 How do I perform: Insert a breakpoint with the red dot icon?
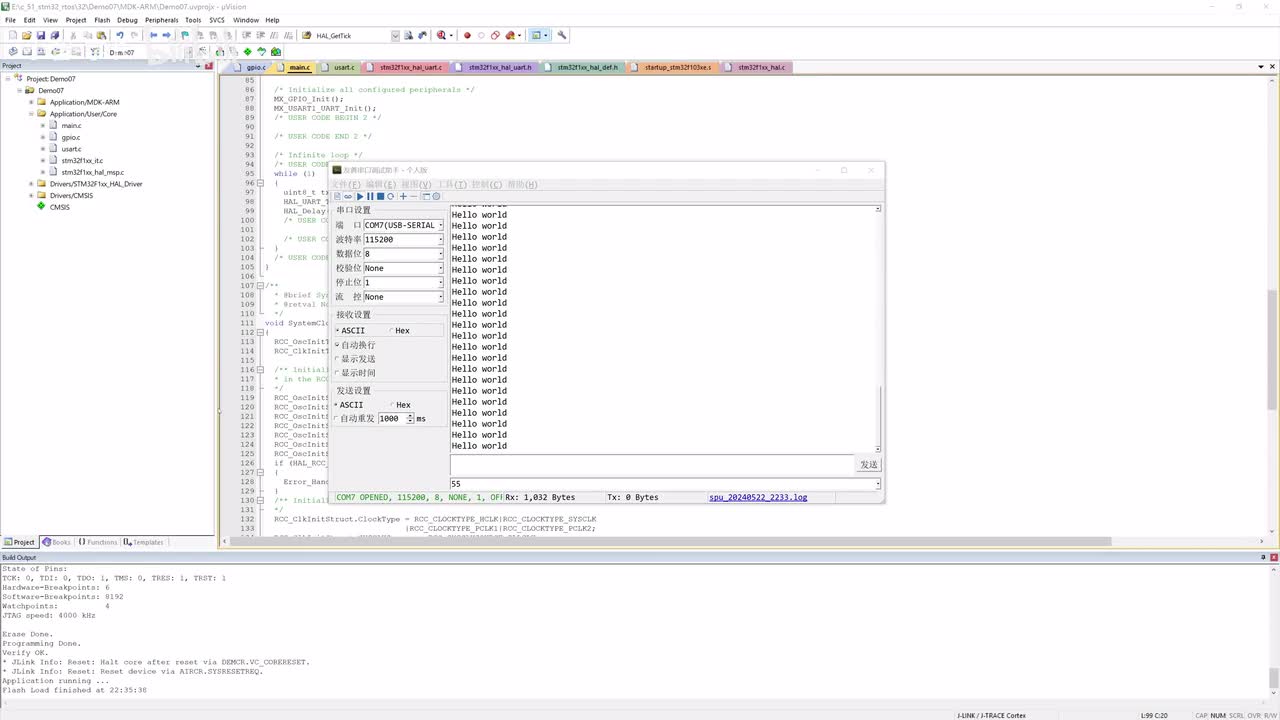click(467, 35)
